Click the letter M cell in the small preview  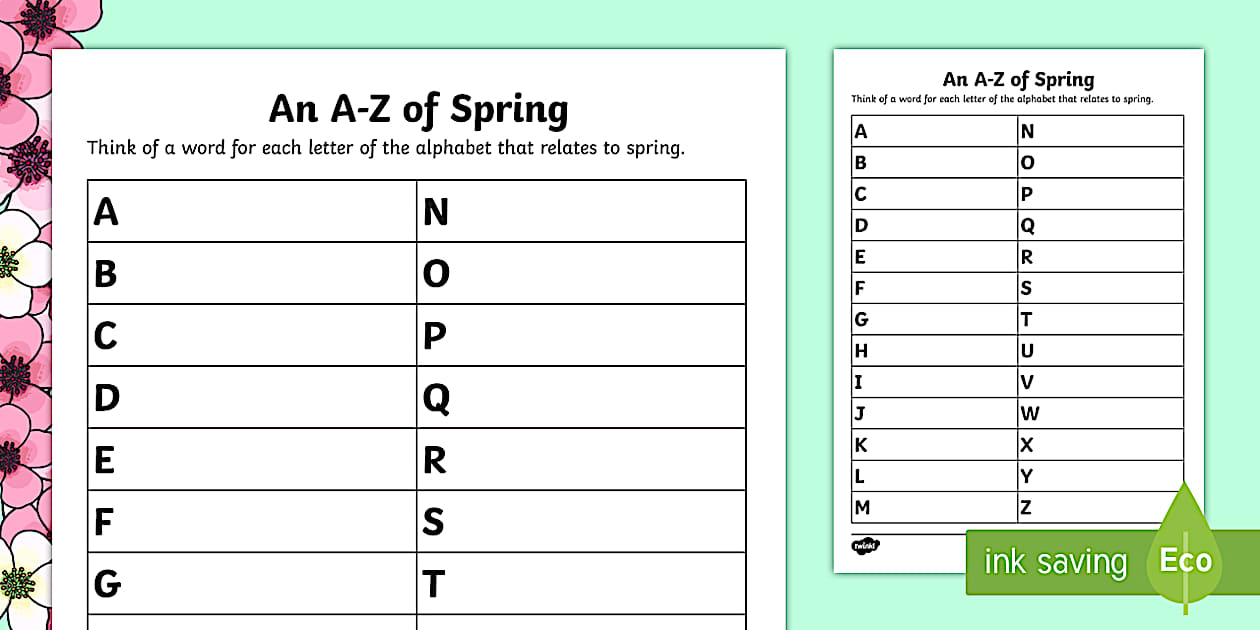[934, 508]
